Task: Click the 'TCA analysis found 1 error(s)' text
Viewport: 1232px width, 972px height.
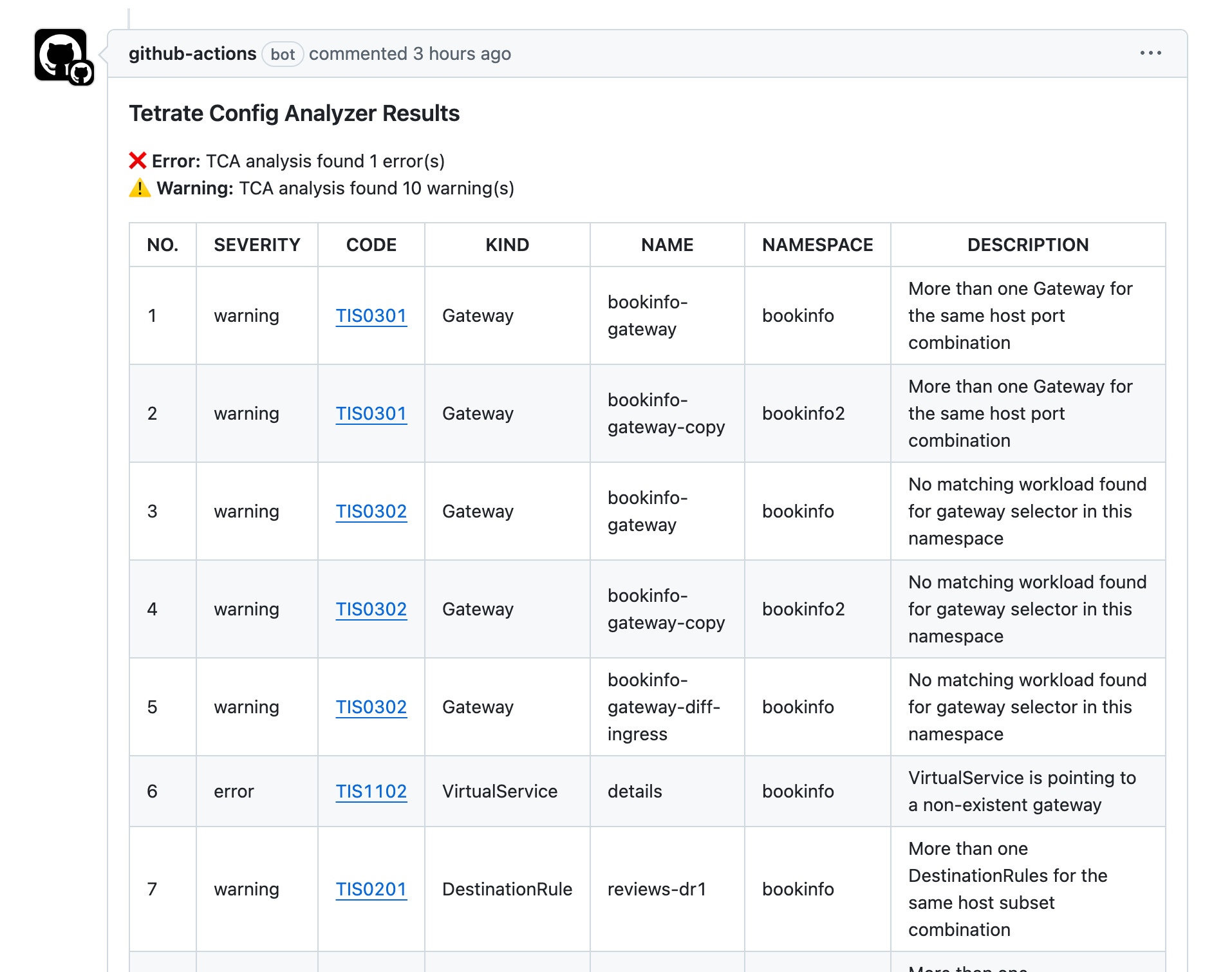Action: pos(325,161)
